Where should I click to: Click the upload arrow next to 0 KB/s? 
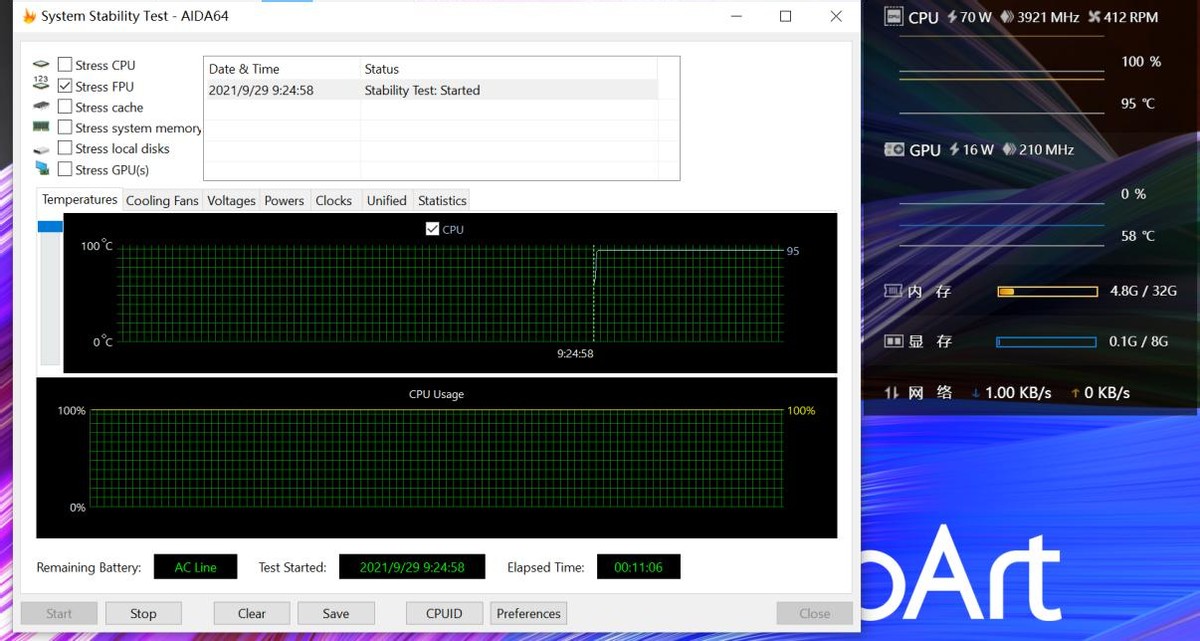[1075, 393]
